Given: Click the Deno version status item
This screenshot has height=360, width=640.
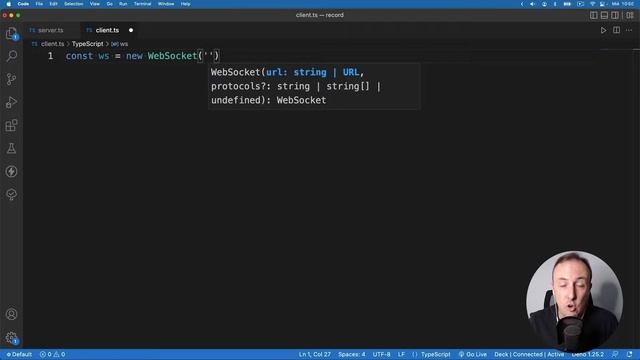Looking at the screenshot, I should pos(587,354).
